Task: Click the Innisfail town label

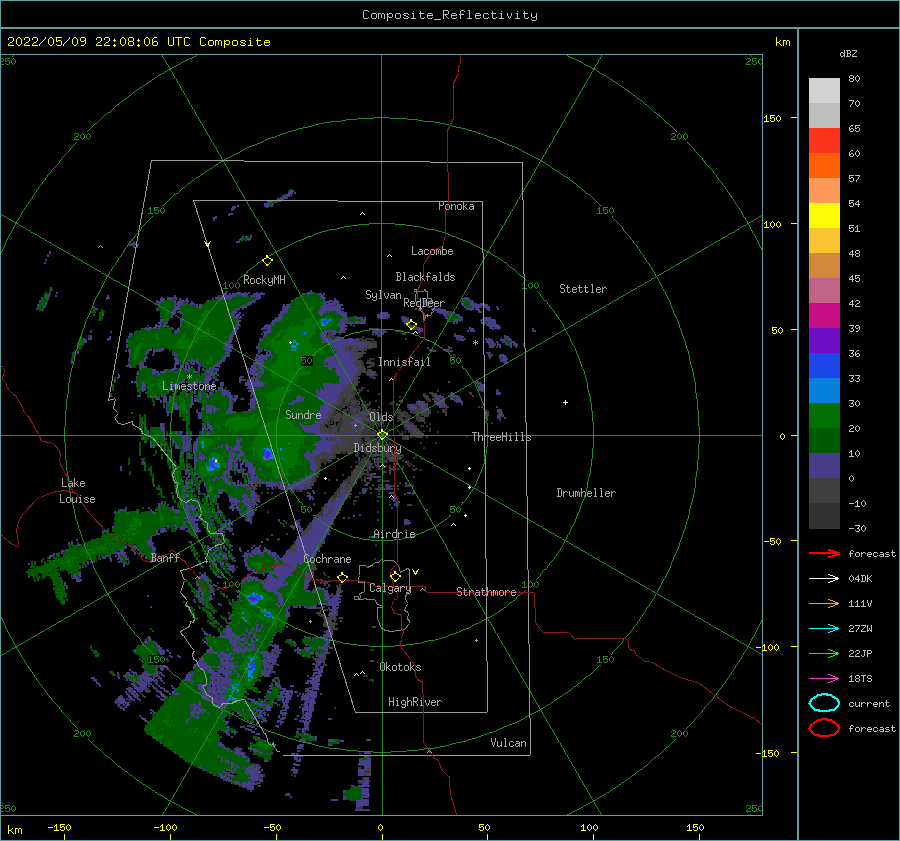Action: [404, 362]
